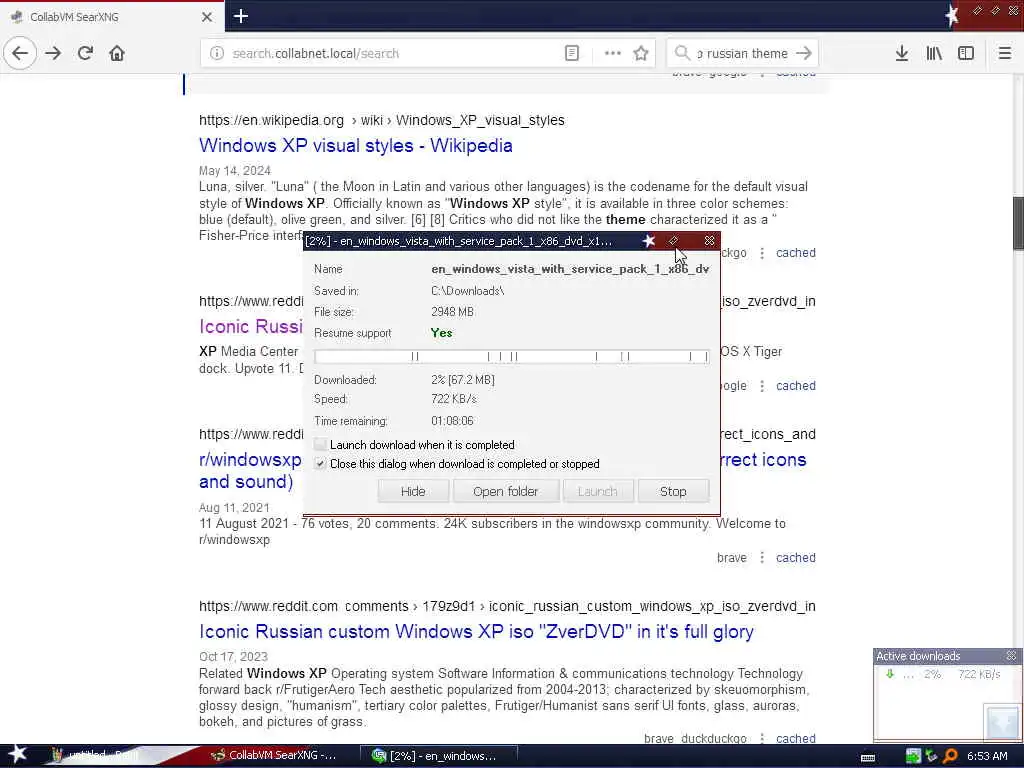
Task: Open options dots beside Wikipedia cached link
Action: [761, 253]
